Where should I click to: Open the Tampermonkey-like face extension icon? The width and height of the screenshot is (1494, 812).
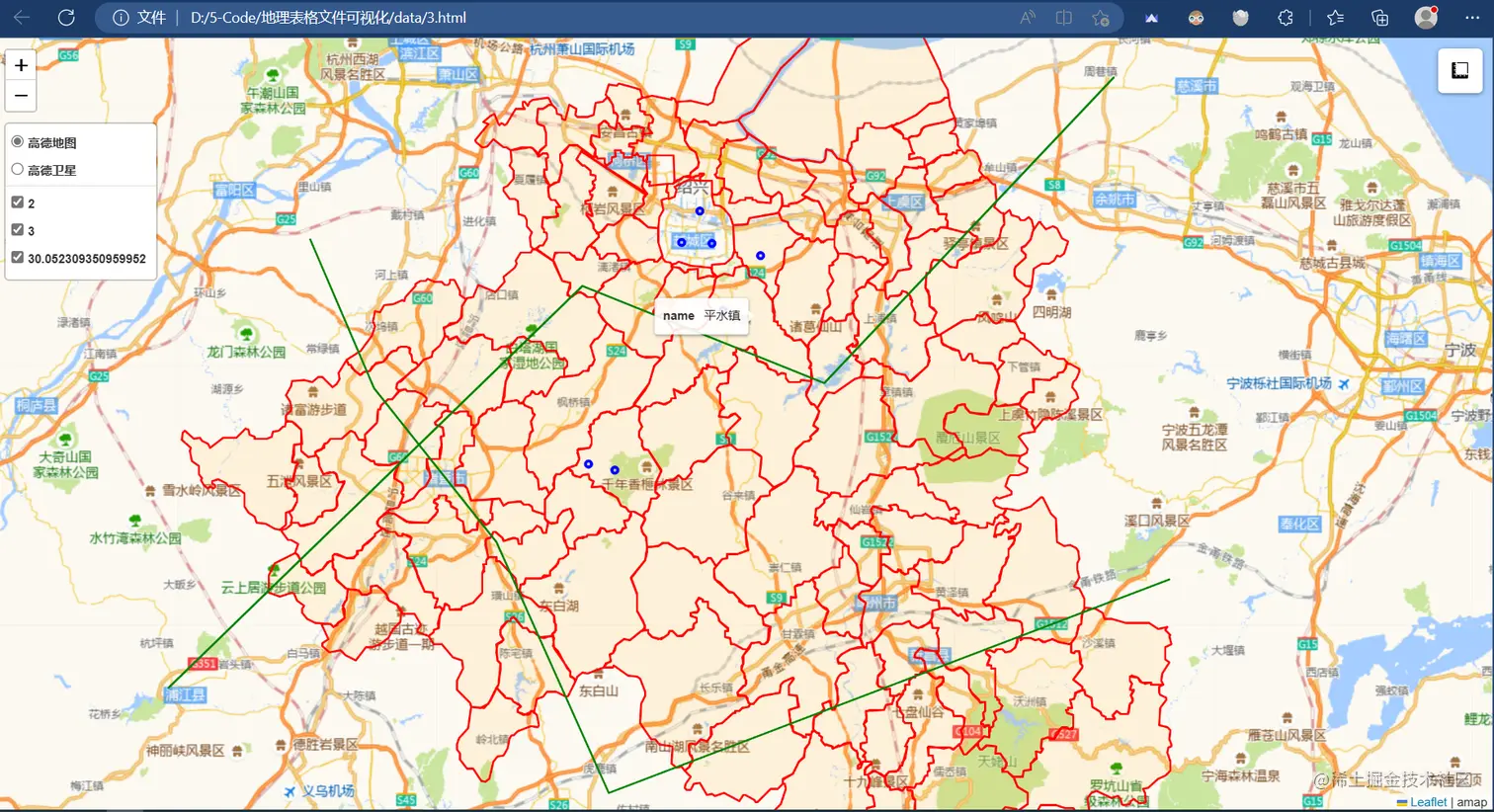pyautogui.click(x=1196, y=18)
